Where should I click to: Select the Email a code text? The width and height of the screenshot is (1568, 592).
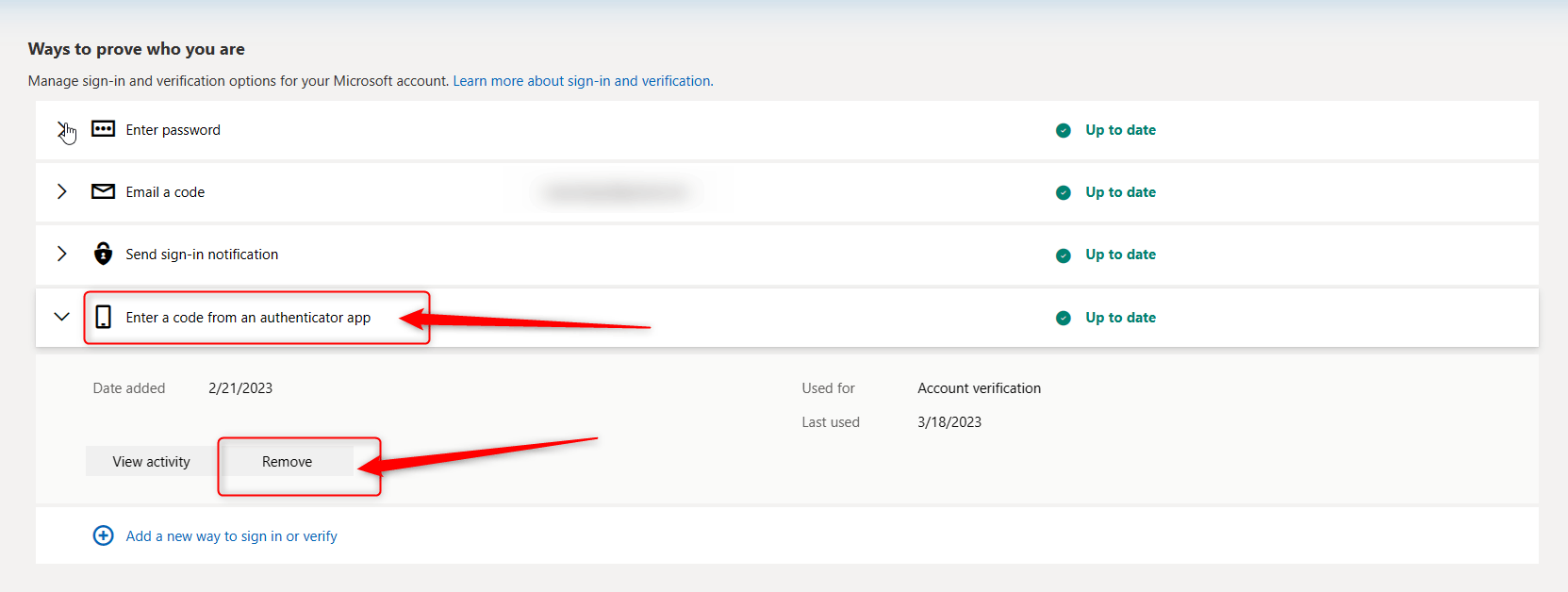point(165,192)
